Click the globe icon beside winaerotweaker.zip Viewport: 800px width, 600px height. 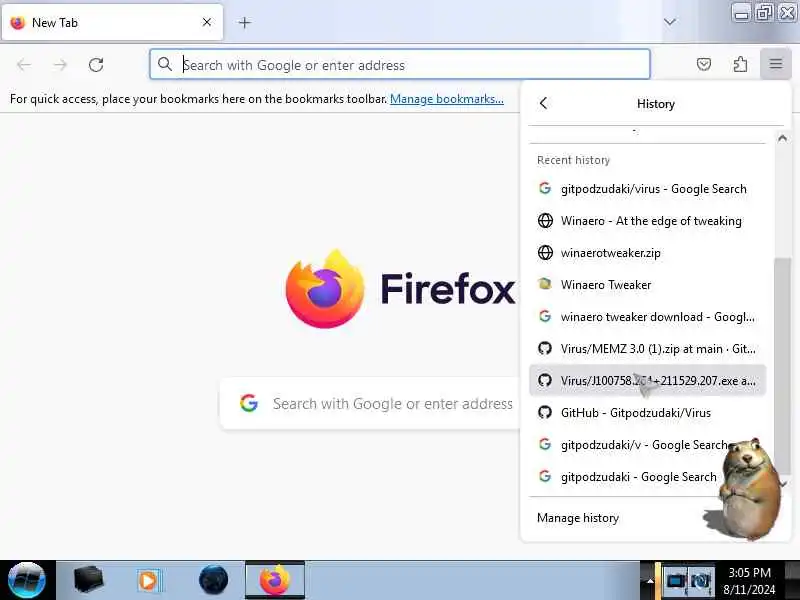click(x=545, y=253)
